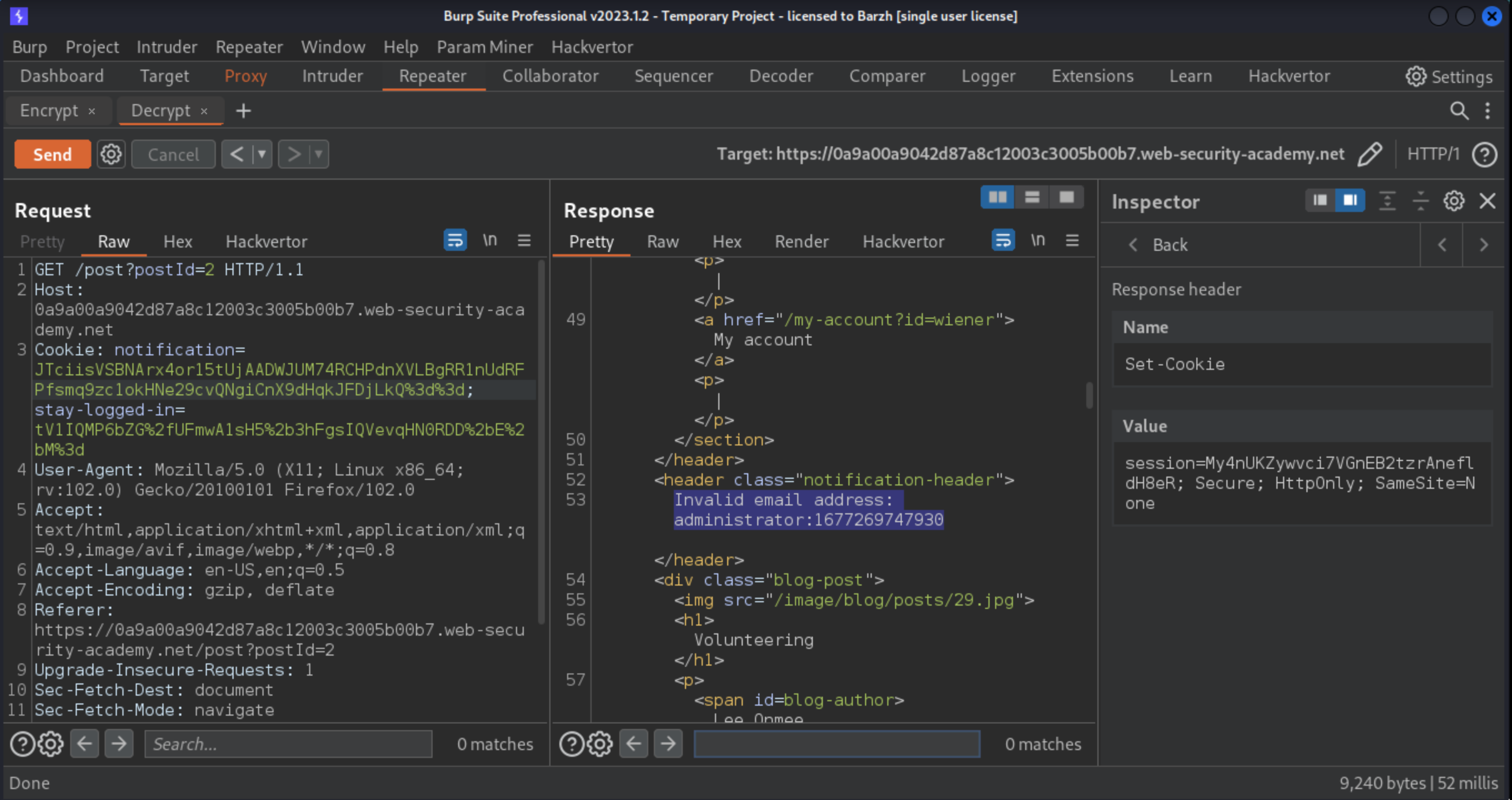The image size is (1512, 800).
Task: Toggle non-printable characters in Request pane
Action: 490,240
